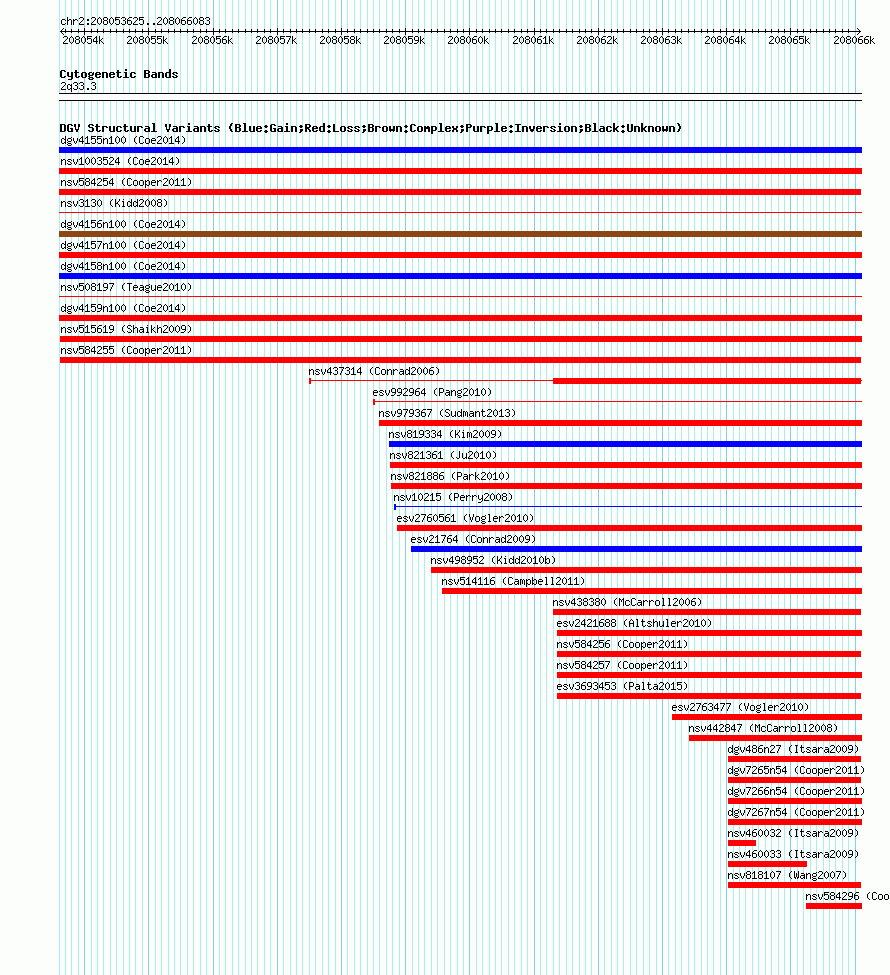
Task: Open nsv514116 (Campbell2011) variant
Action: pos(514,581)
